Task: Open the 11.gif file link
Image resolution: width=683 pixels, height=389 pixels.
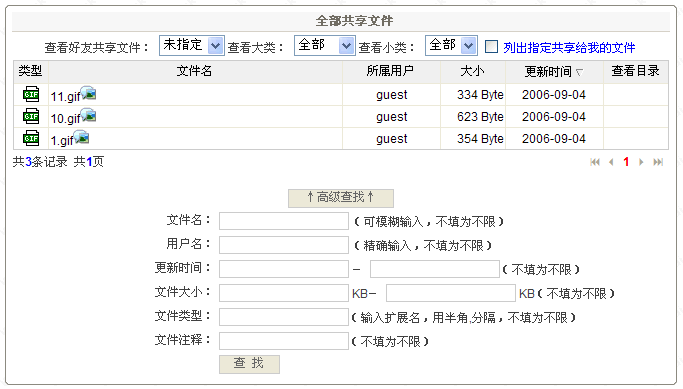Action: pos(65,96)
